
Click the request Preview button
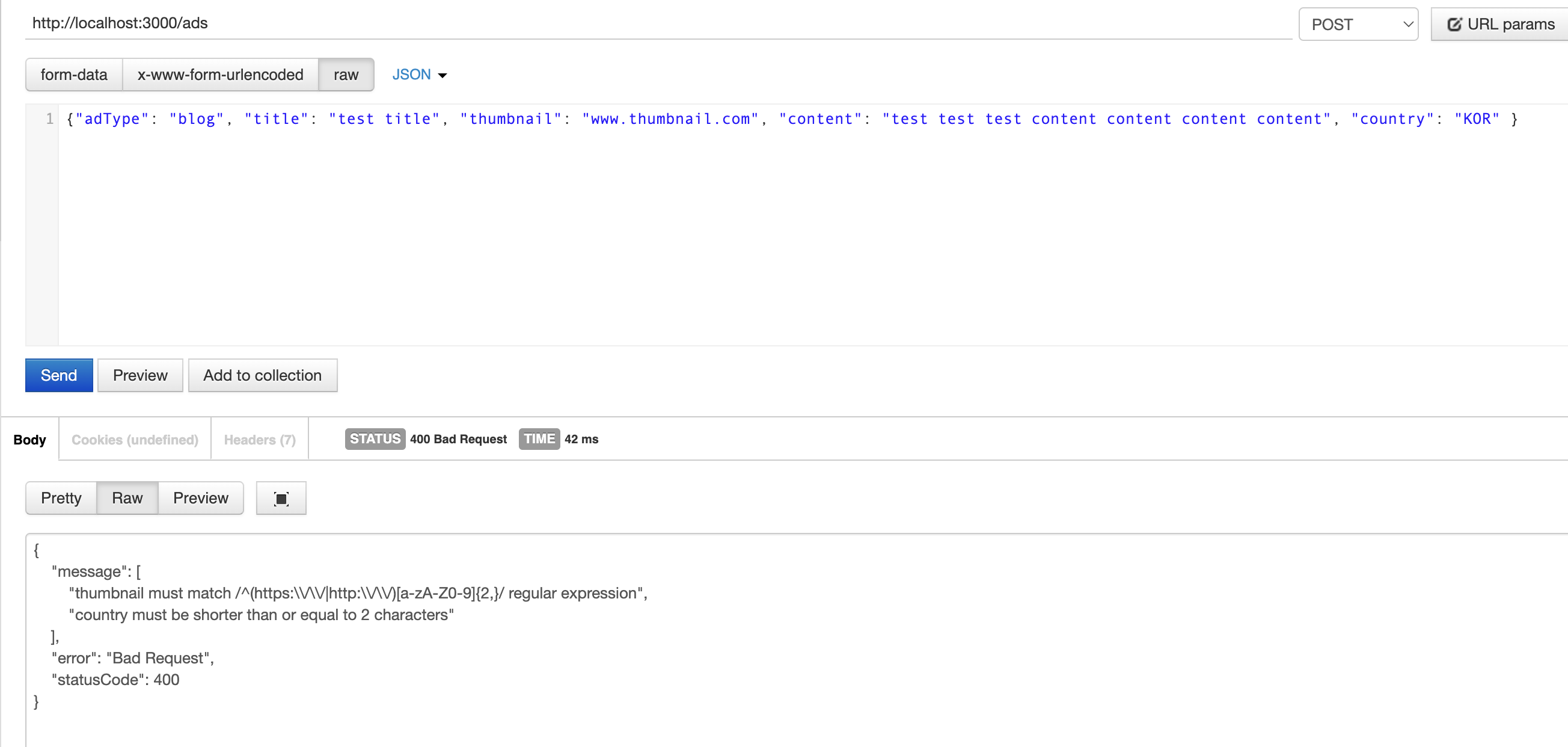tap(140, 375)
